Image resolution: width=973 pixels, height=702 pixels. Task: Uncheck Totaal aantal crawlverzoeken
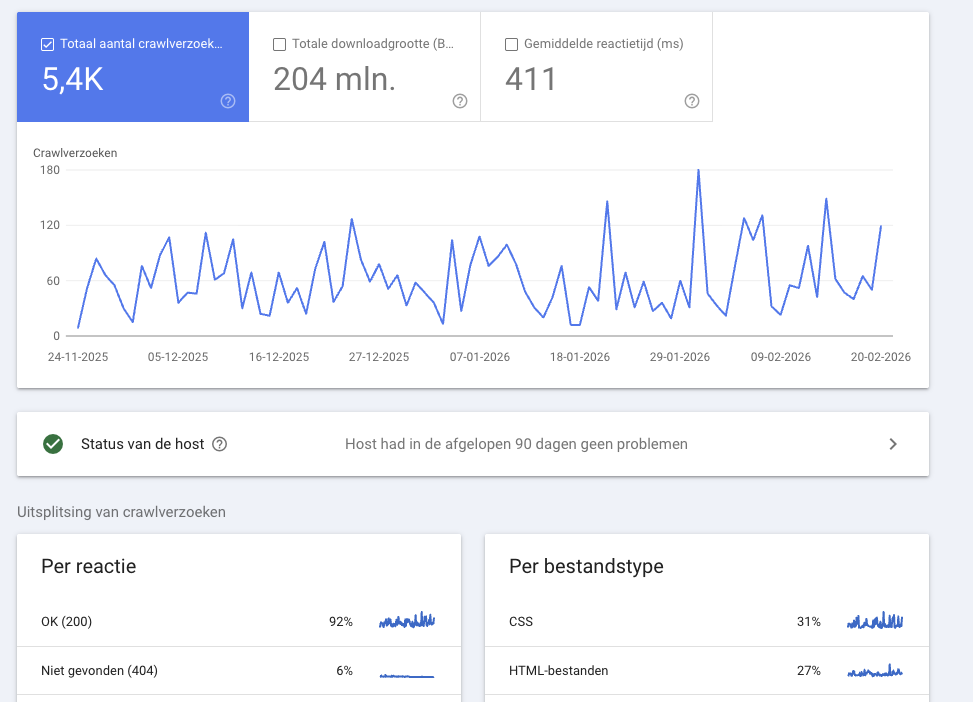(x=46, y=43)
